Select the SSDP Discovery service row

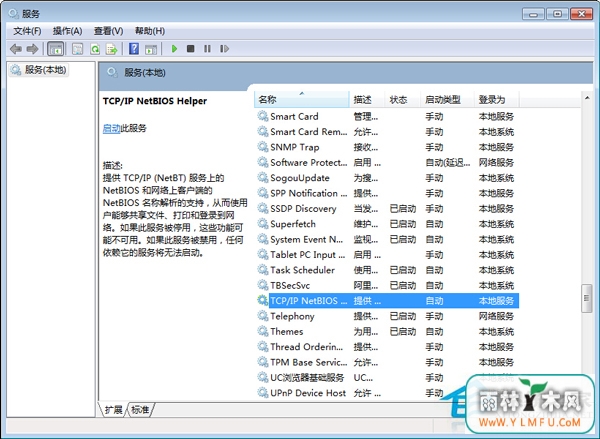(x=386, y=209)
